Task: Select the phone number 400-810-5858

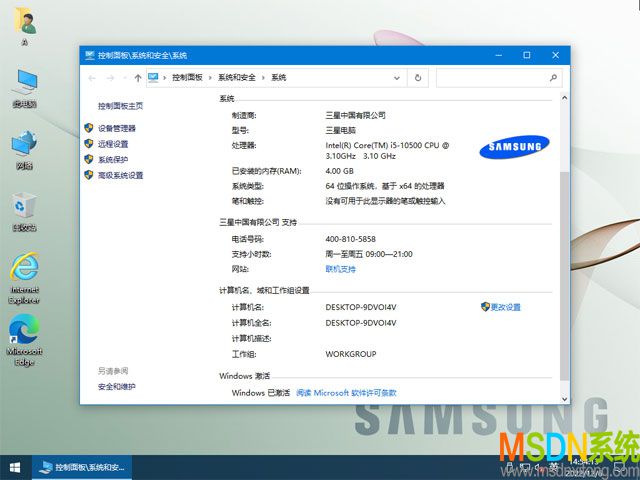Action: coord(350,239)
